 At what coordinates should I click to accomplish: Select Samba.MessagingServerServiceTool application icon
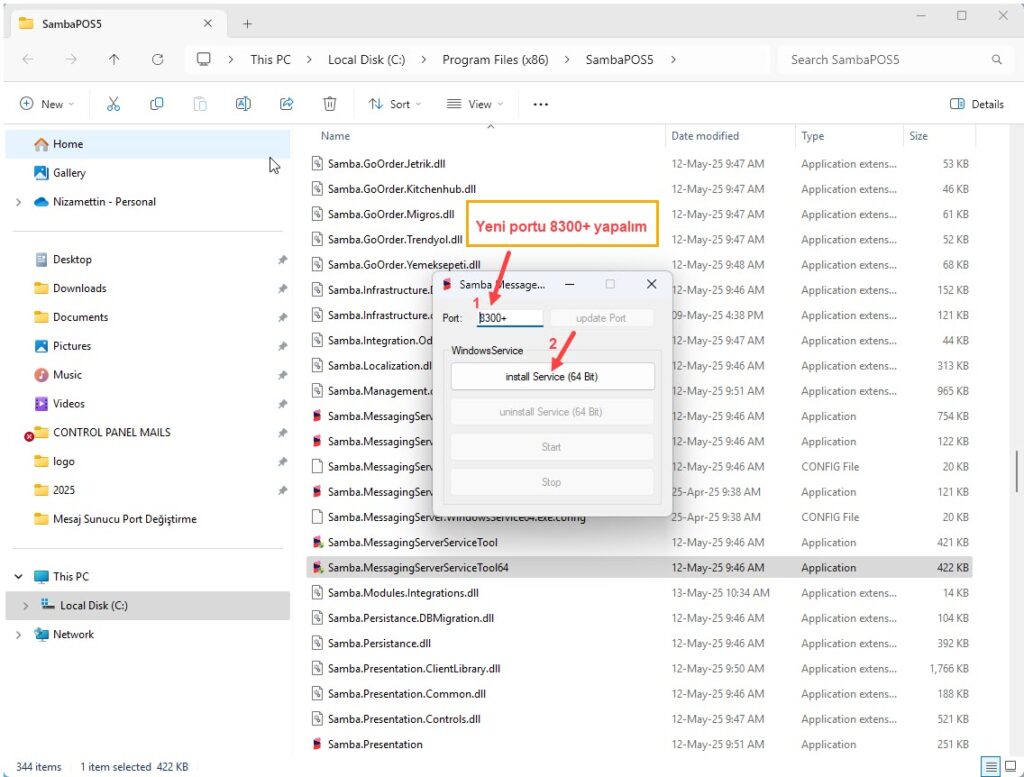coord(317,542)
